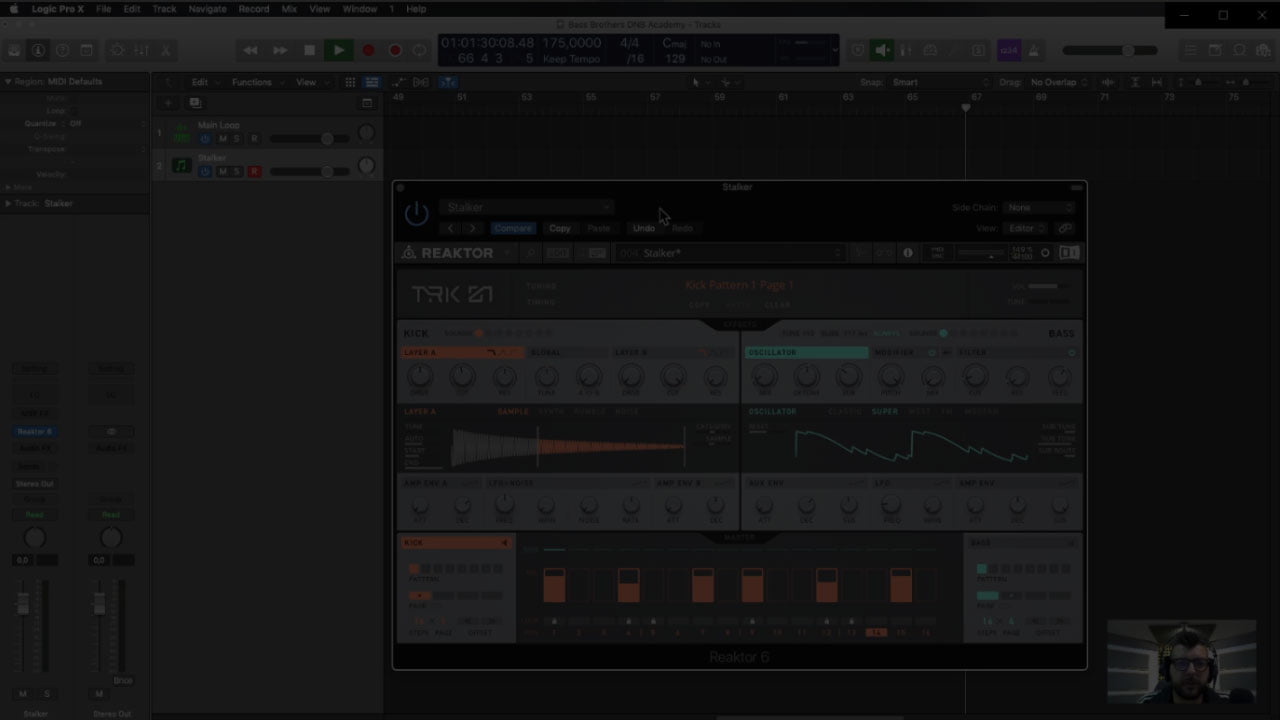Mute the Stalker track
This screenshot has width=1280, height=720.
(223, 171)
